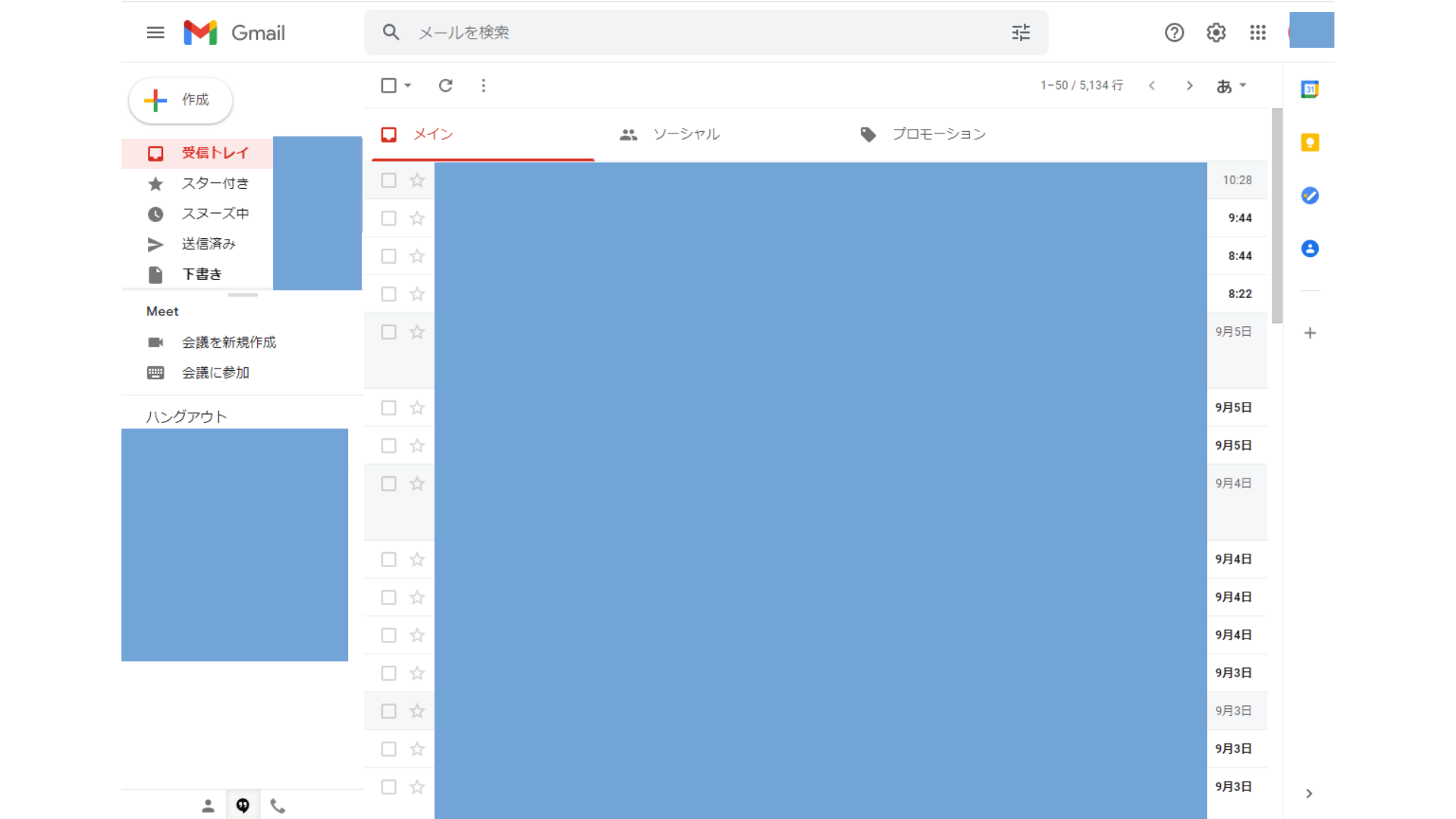Click the Gmail logo

pos(234,33)
